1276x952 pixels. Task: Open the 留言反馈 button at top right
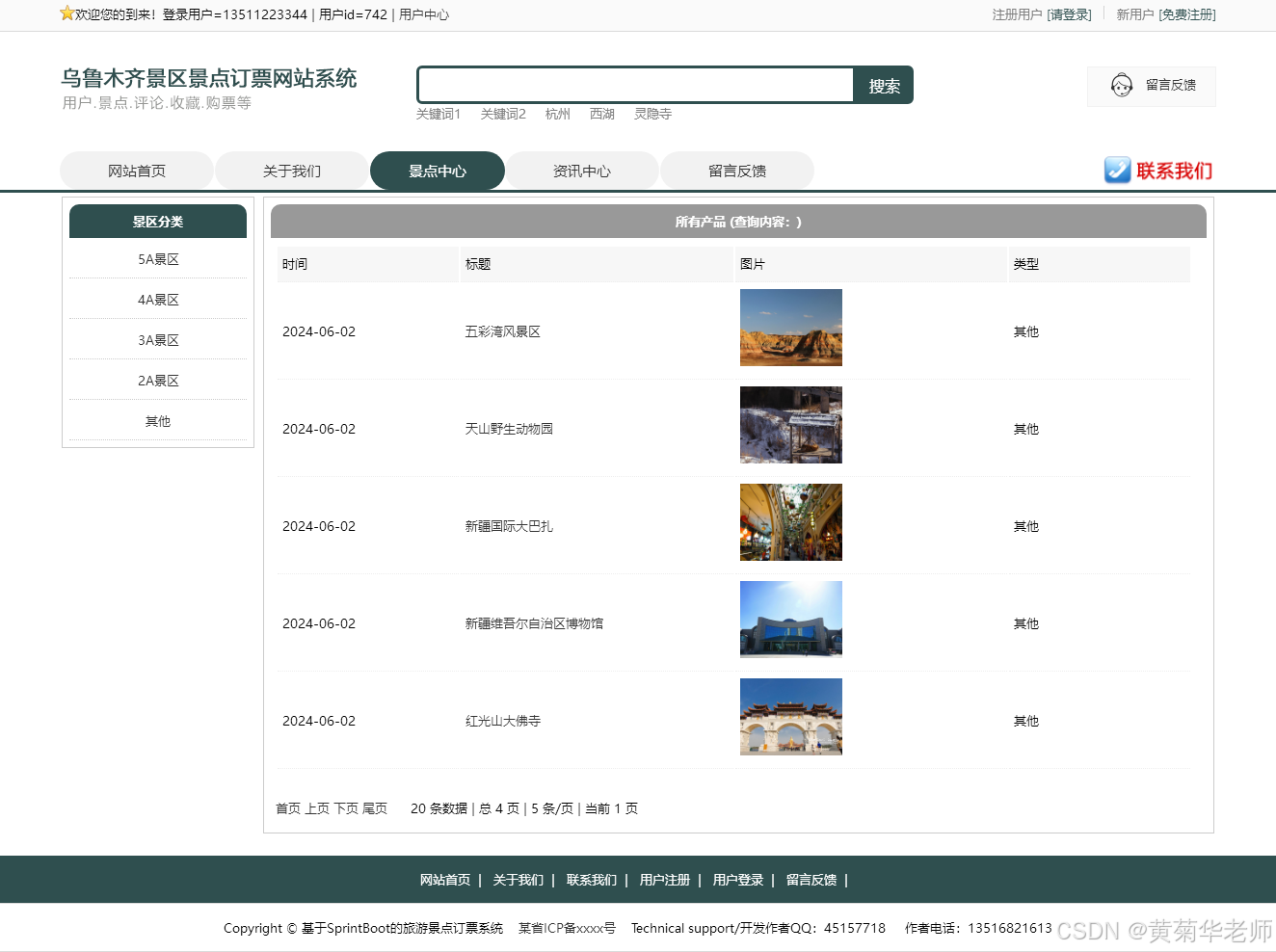(1152, 86)
